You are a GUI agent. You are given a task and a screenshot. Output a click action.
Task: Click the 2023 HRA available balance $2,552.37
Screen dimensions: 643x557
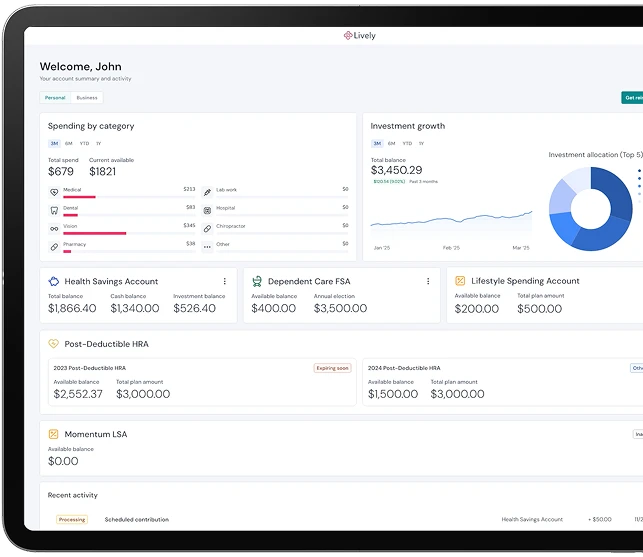(78, 394)
